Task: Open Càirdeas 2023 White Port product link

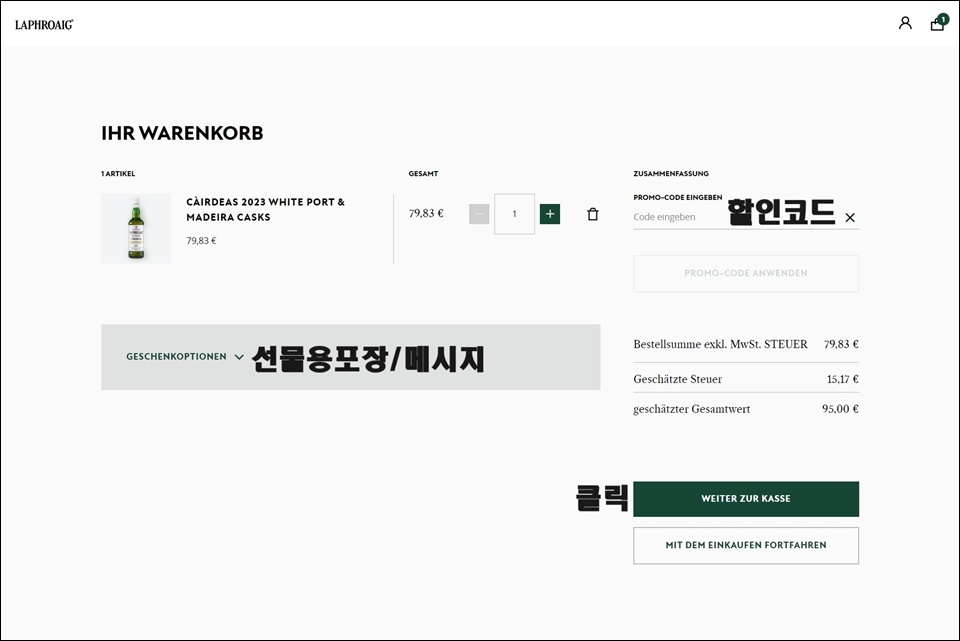Action: pyautogui.click(x=266, y=209)
